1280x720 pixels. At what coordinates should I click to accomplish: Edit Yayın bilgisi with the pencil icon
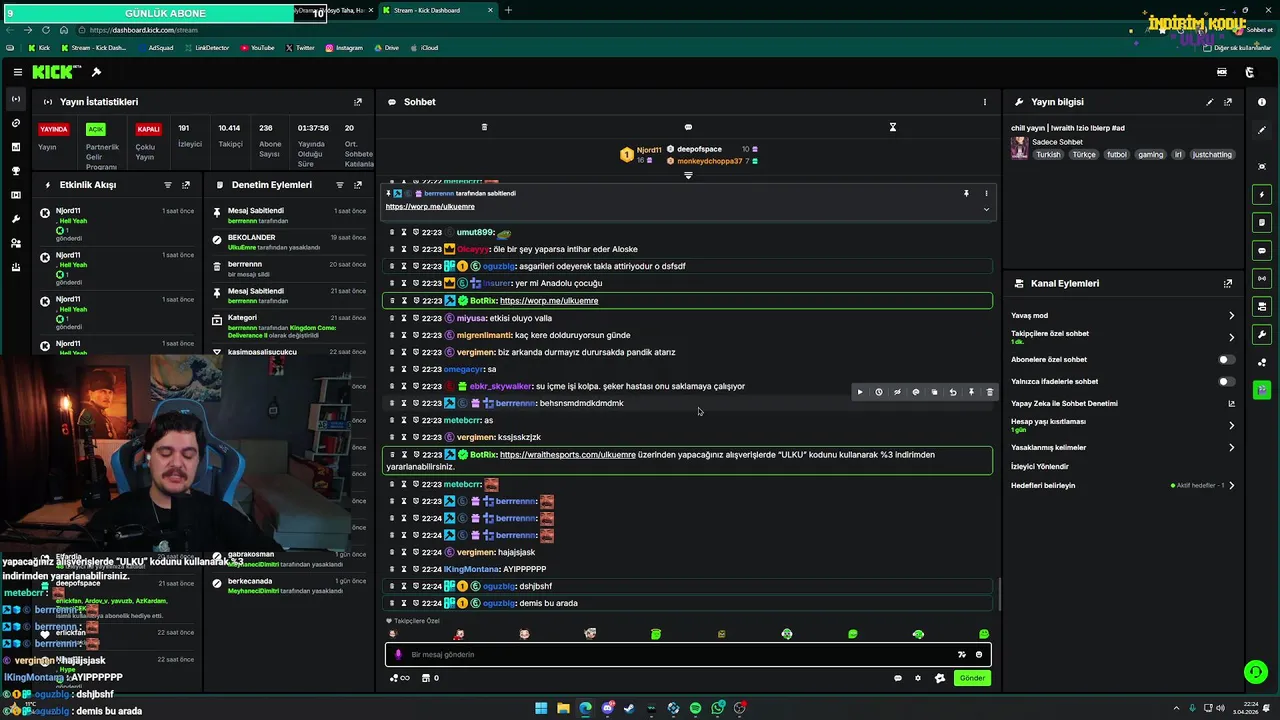1209,102
